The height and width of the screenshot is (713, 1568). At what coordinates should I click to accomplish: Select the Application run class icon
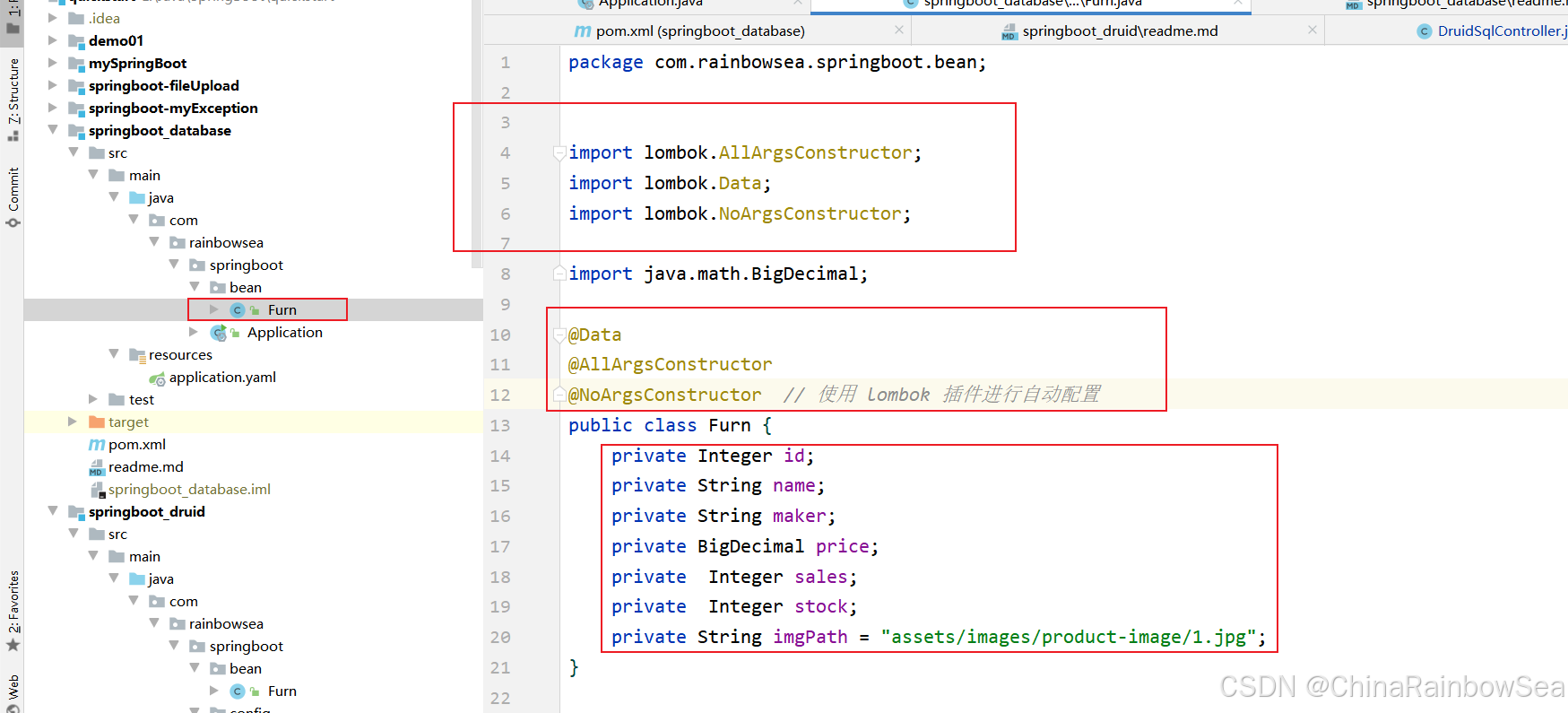pos(218,333)
